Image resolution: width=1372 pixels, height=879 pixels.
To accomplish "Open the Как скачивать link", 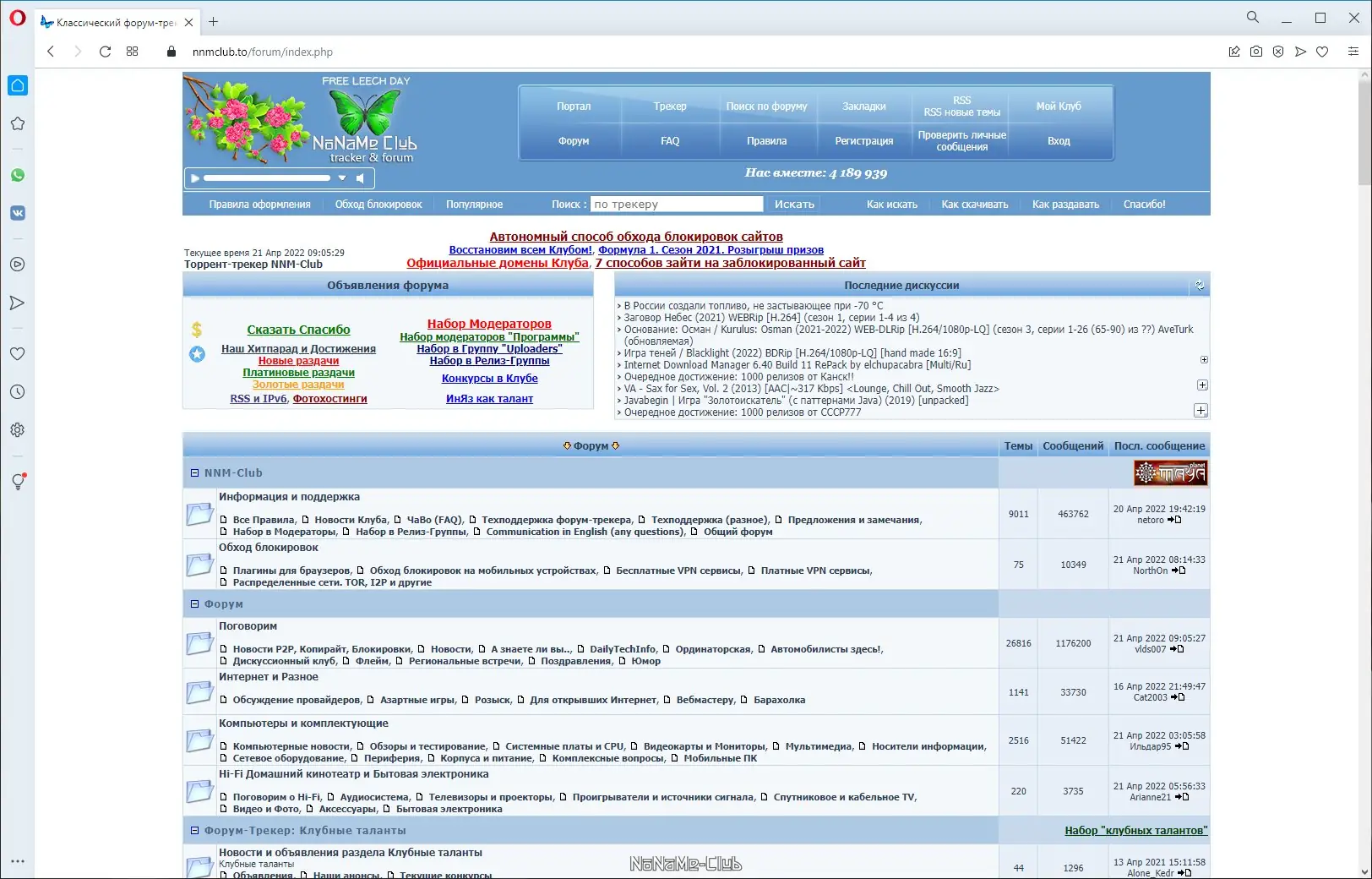I will click(975, 205).
